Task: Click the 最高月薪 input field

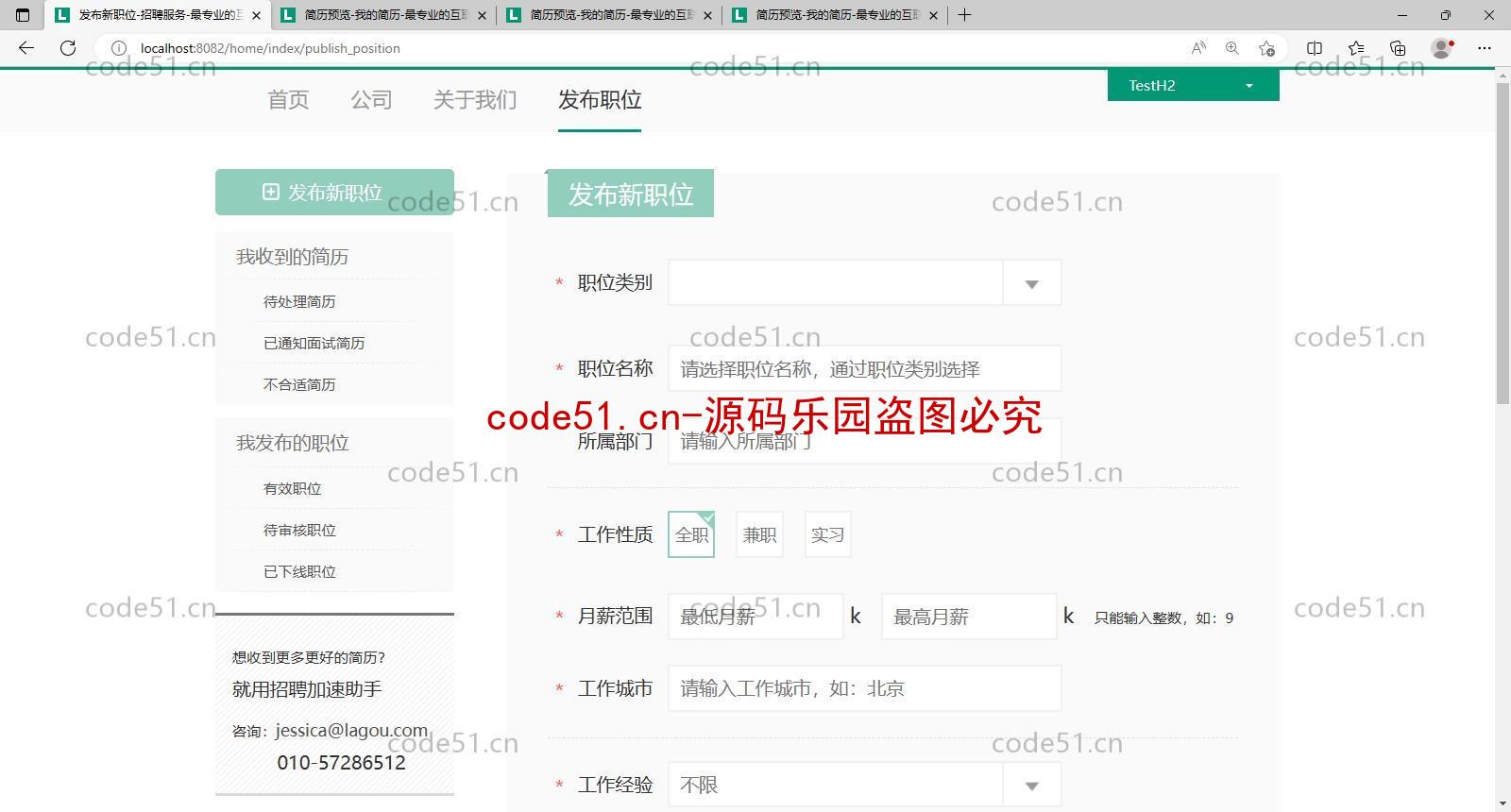Action: pyautogui.click(x=969, y=617)
